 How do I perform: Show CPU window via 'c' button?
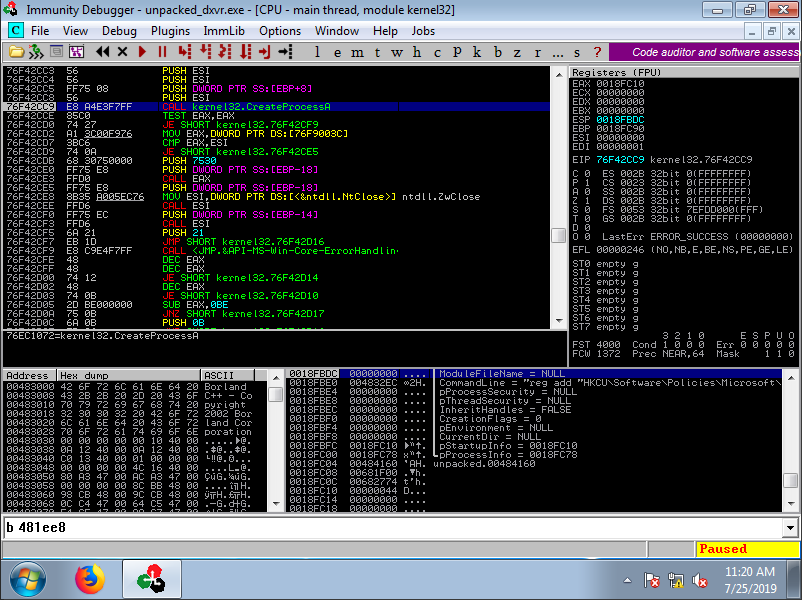point(437,52)
